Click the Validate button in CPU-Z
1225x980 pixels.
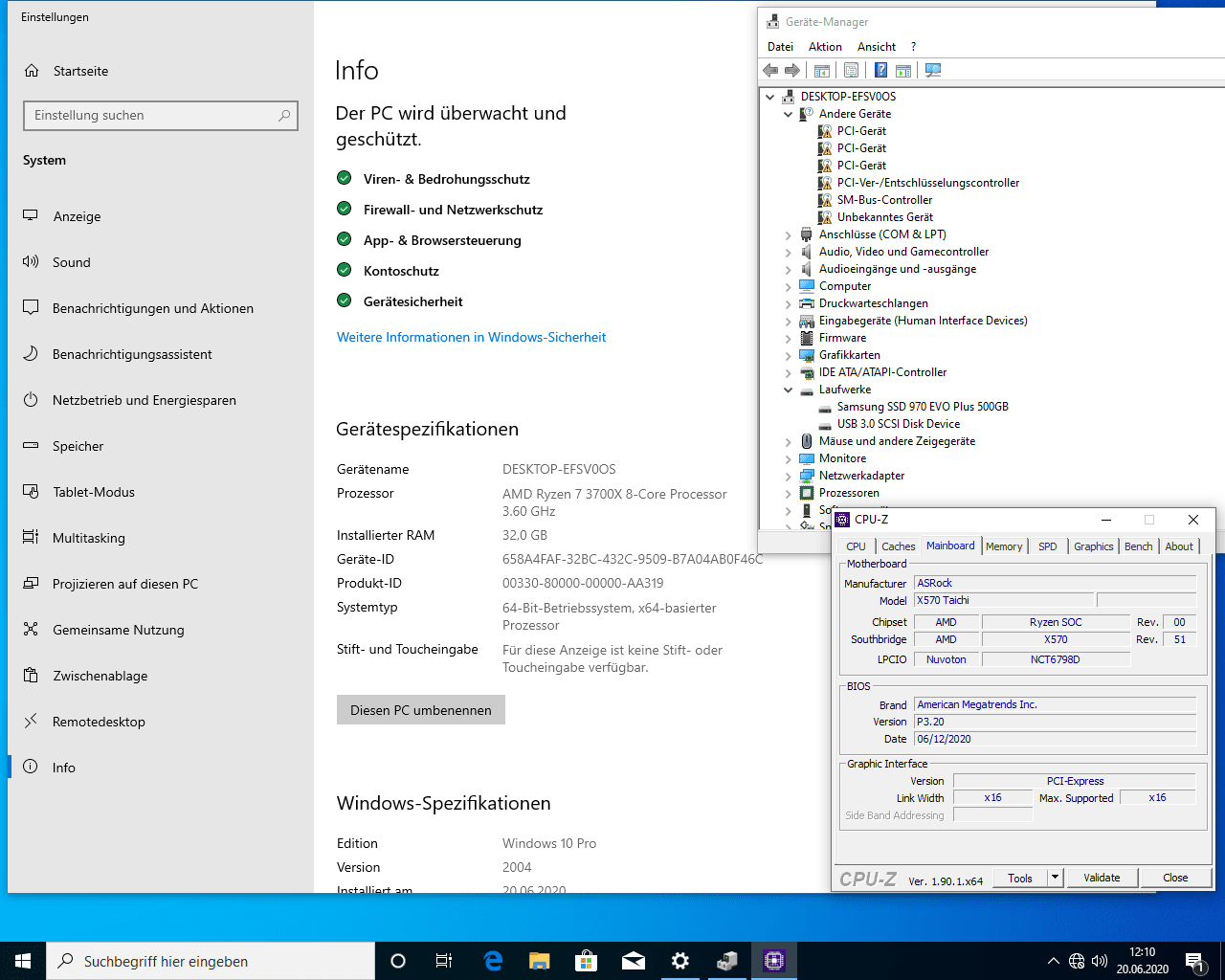pyautogui.click(x=1102, y=878)
